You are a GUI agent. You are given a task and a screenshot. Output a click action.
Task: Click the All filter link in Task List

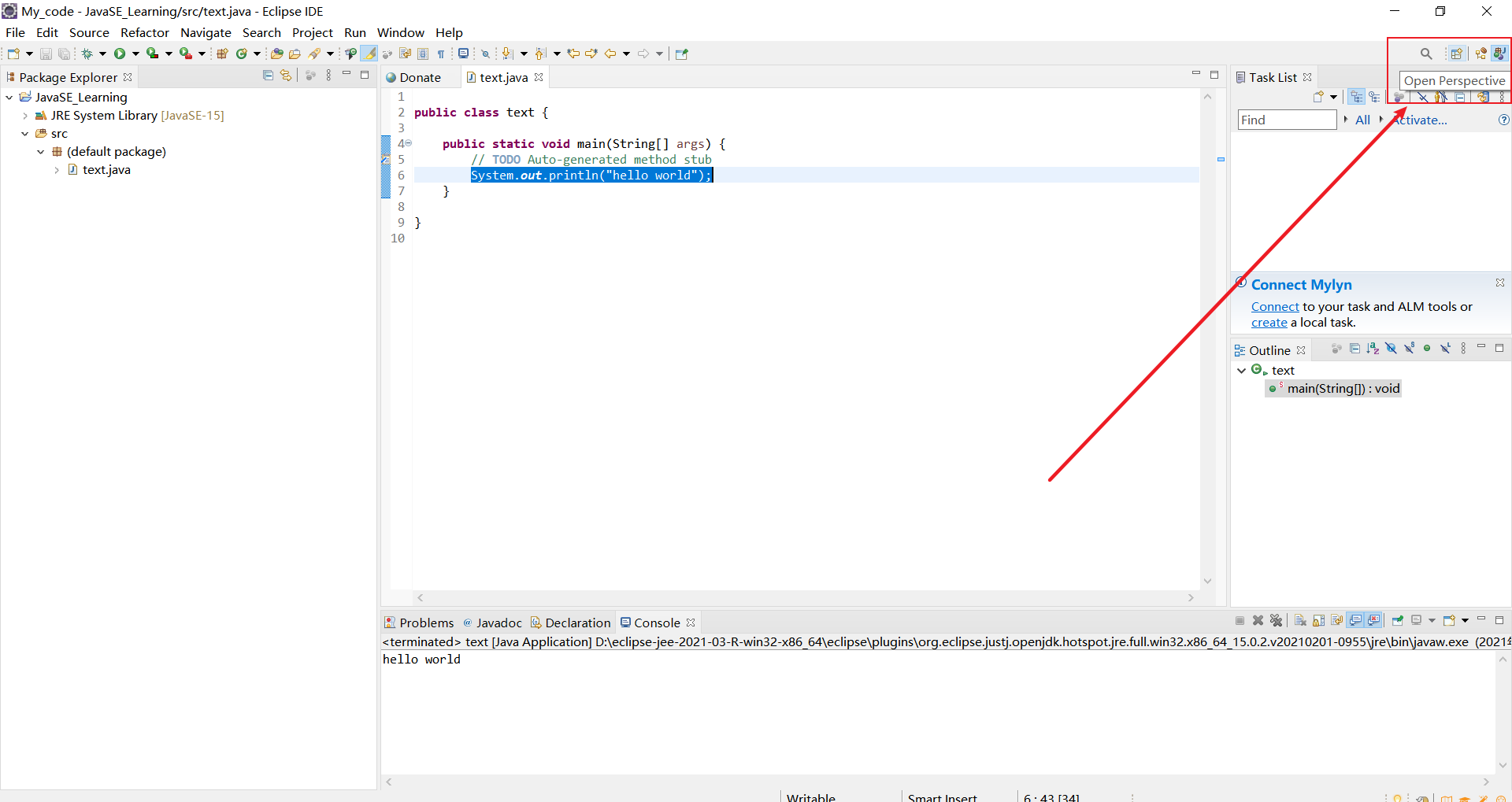pos(1362,120)
